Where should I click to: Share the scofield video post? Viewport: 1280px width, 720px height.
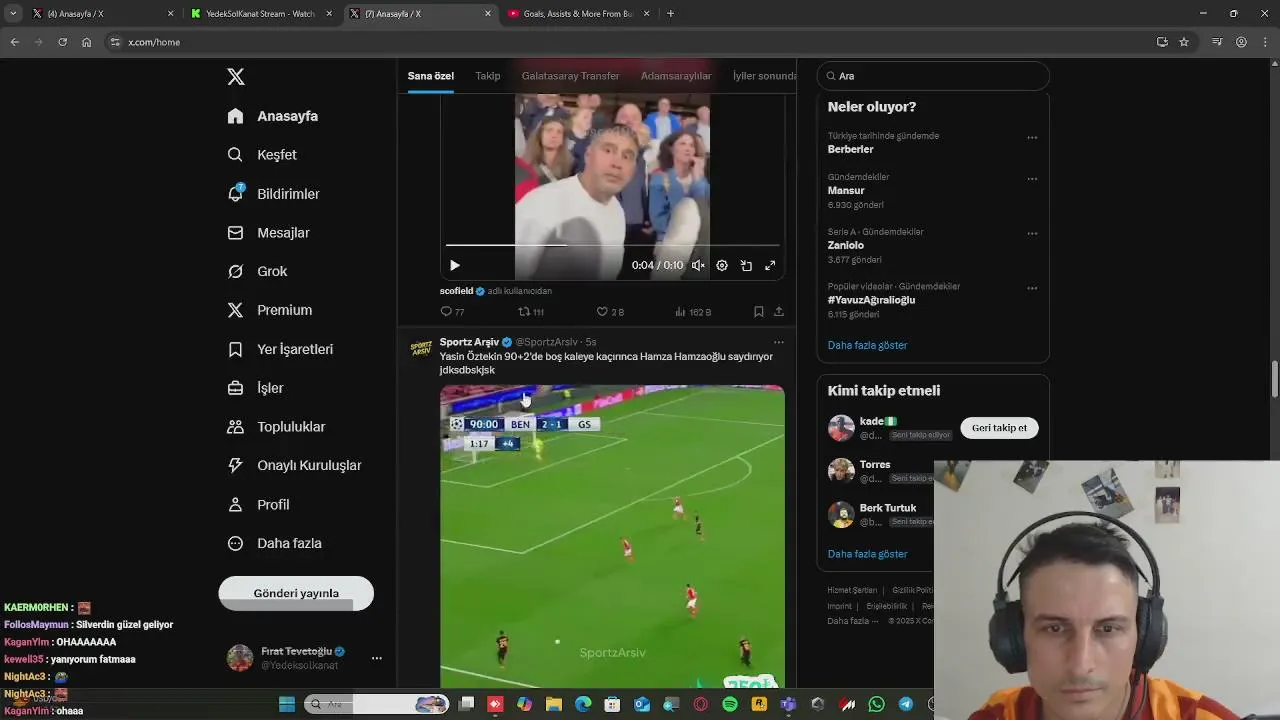(x=779, y=312)
